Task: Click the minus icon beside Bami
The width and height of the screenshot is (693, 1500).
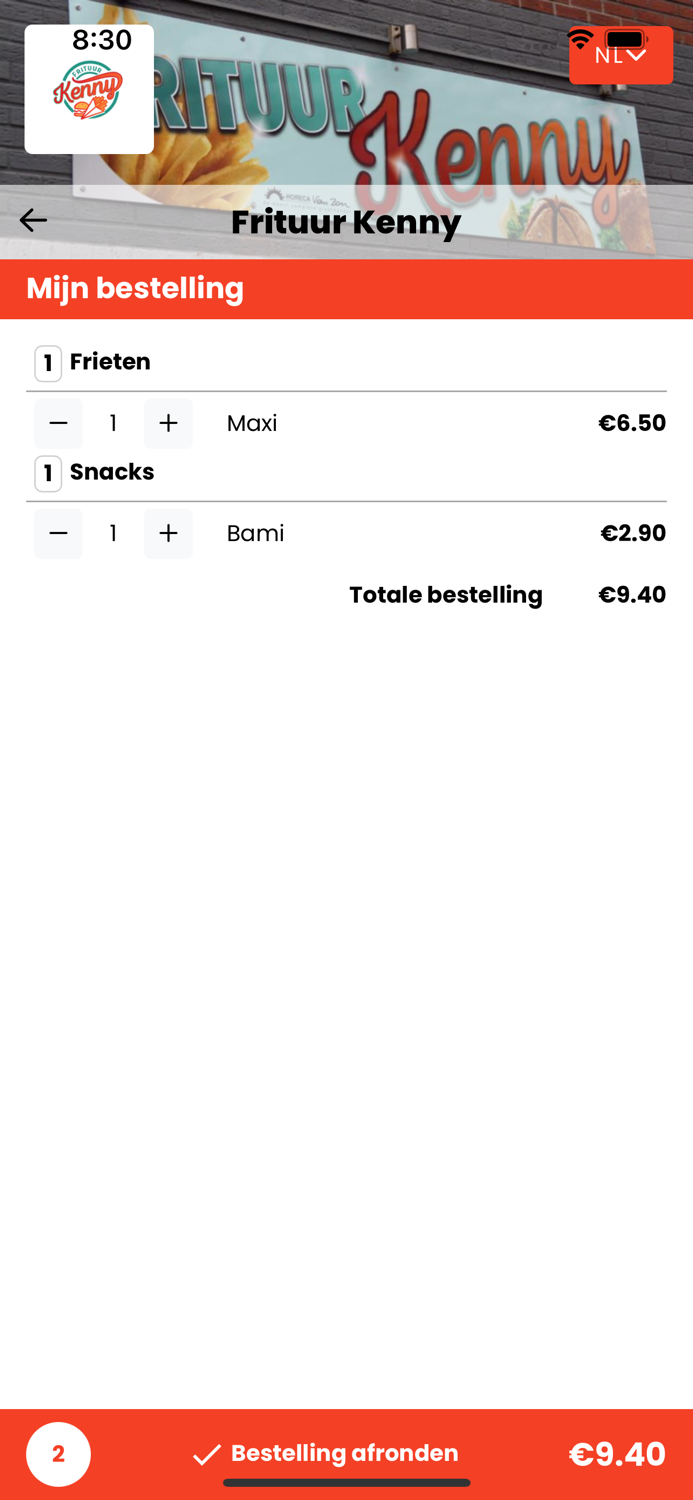Action: pyautogui.click(x=58, y=533)
